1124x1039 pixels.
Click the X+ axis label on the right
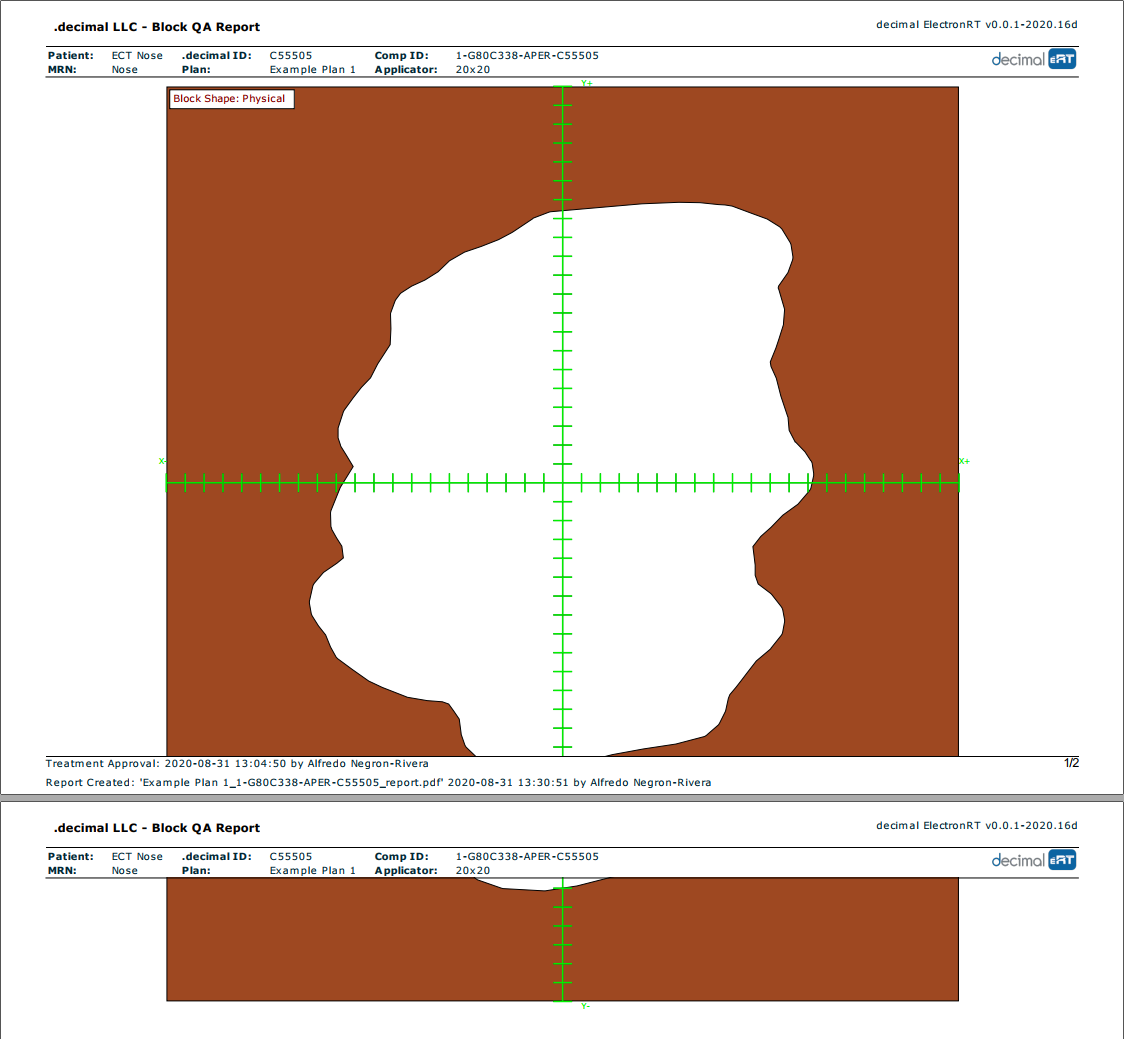tap(964, 461)
